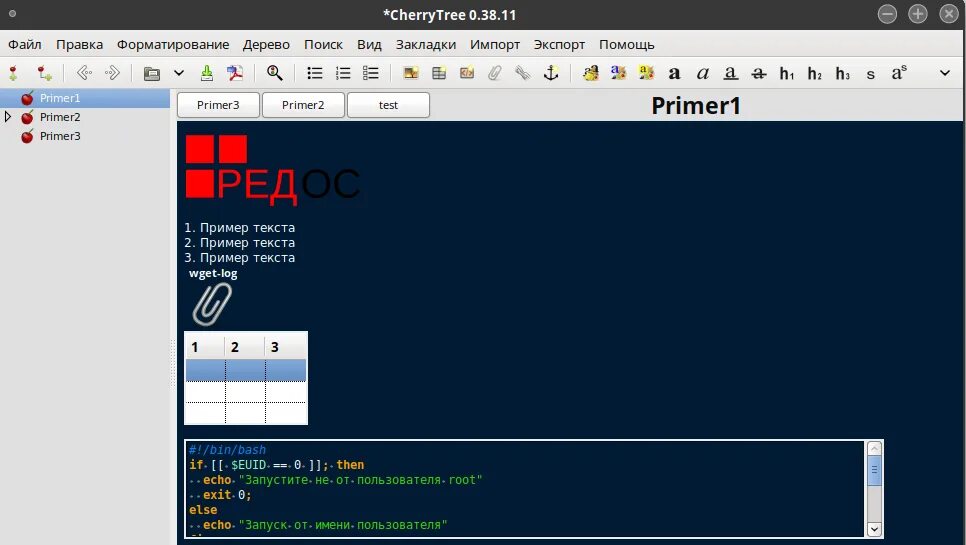Insert a codebox from toolbar
Screen dimensions: 966x545
coord(467,73)
